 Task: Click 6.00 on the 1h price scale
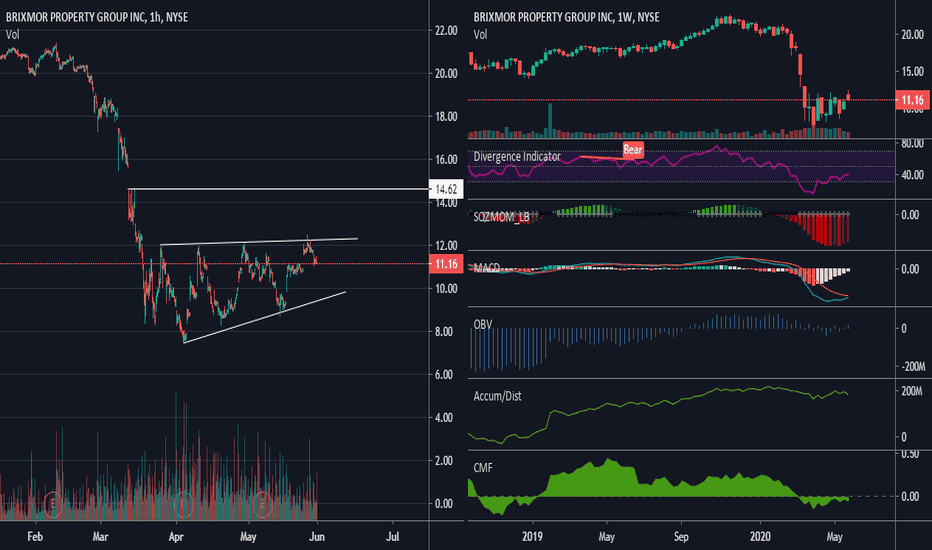tap(446, 375)
